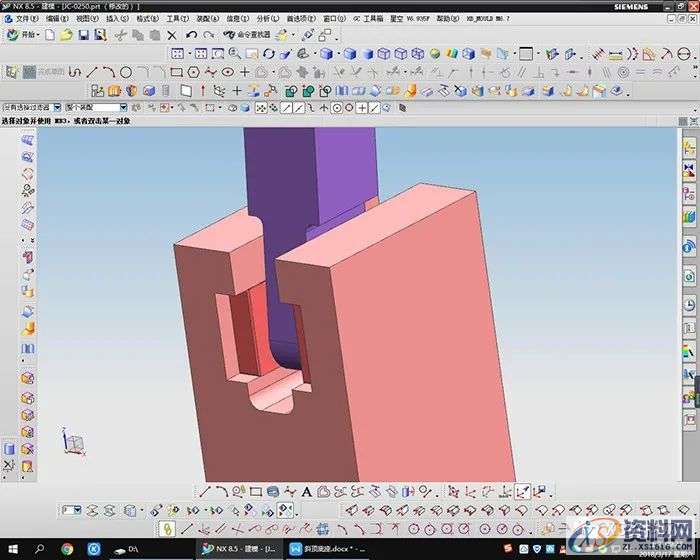
Task: Select the Circle sketch tool
Action: [126, 72]
